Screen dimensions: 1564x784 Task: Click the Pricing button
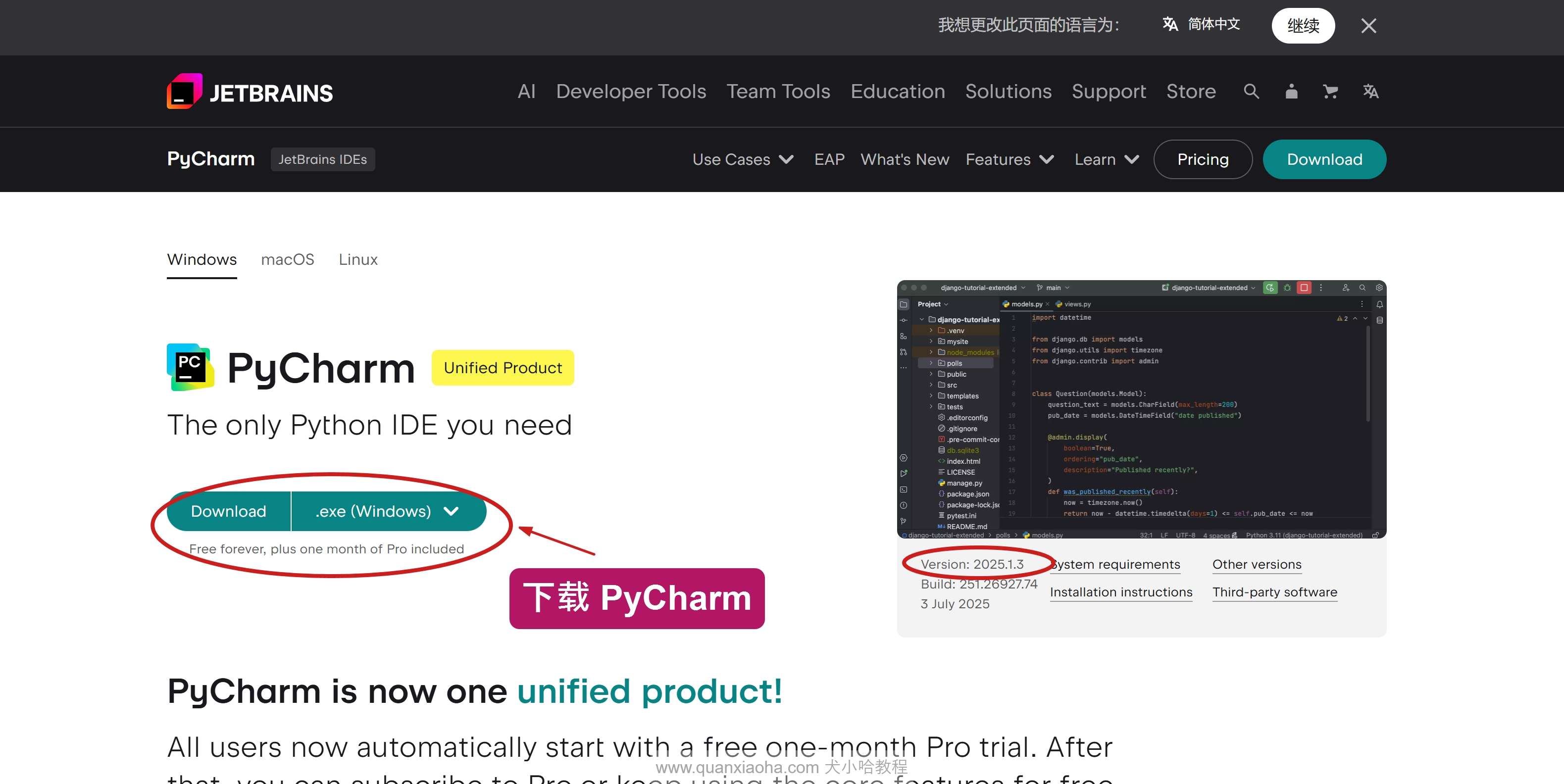click(x=1203, y=159)
